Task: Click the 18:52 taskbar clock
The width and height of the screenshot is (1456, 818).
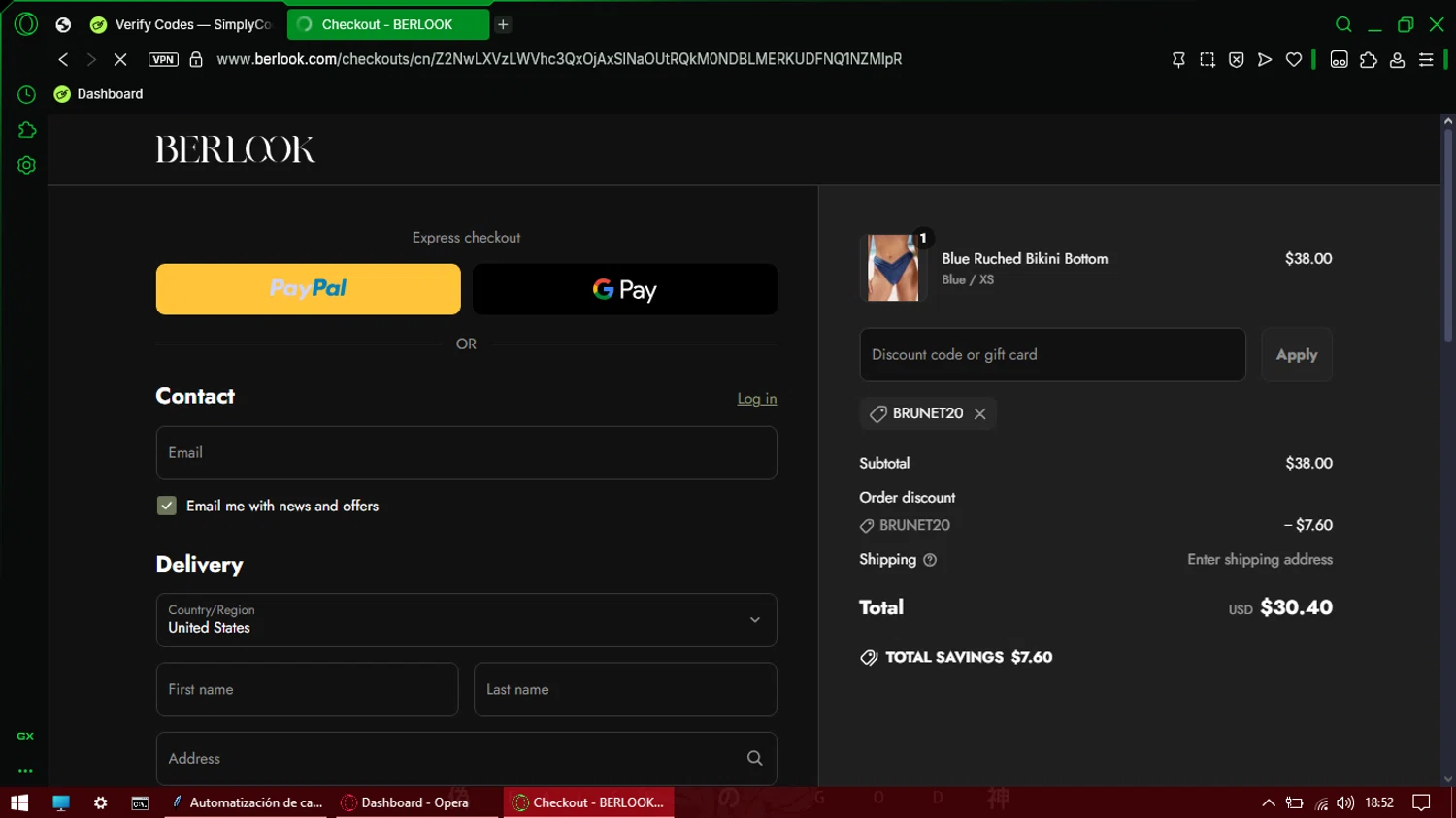Action: (1379, 802)
